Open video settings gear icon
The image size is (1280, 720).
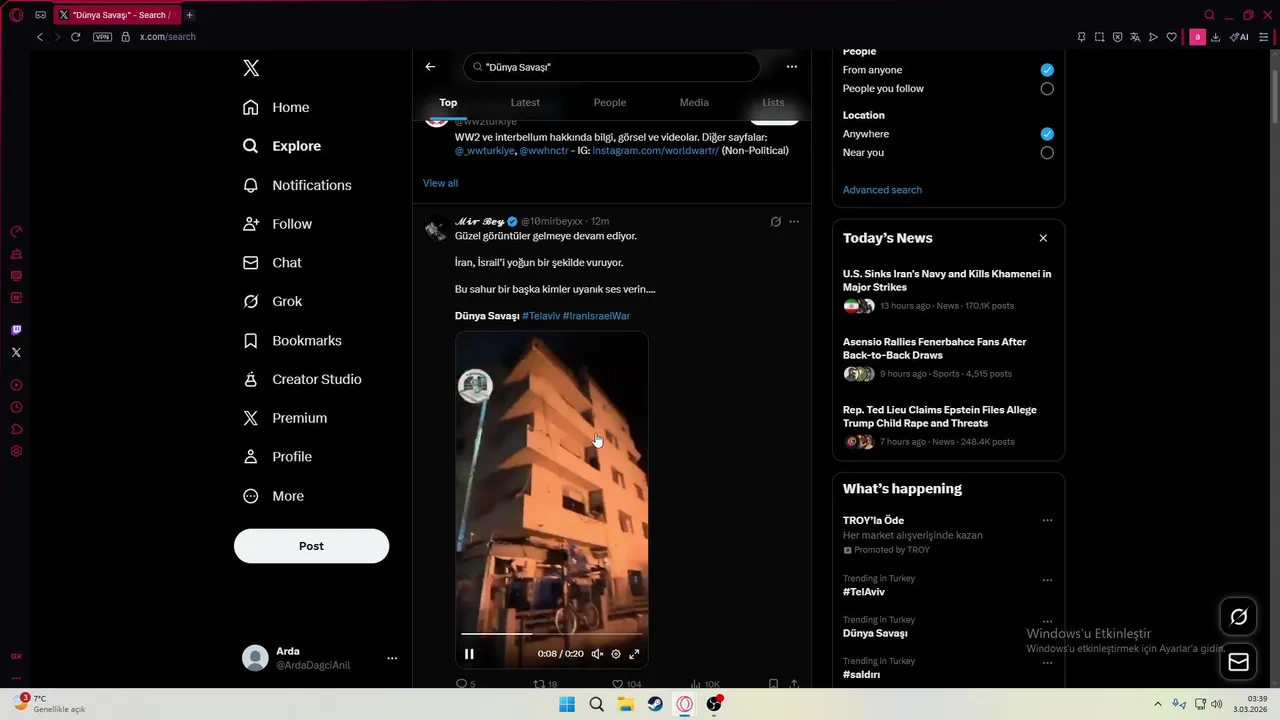(616, 654)
